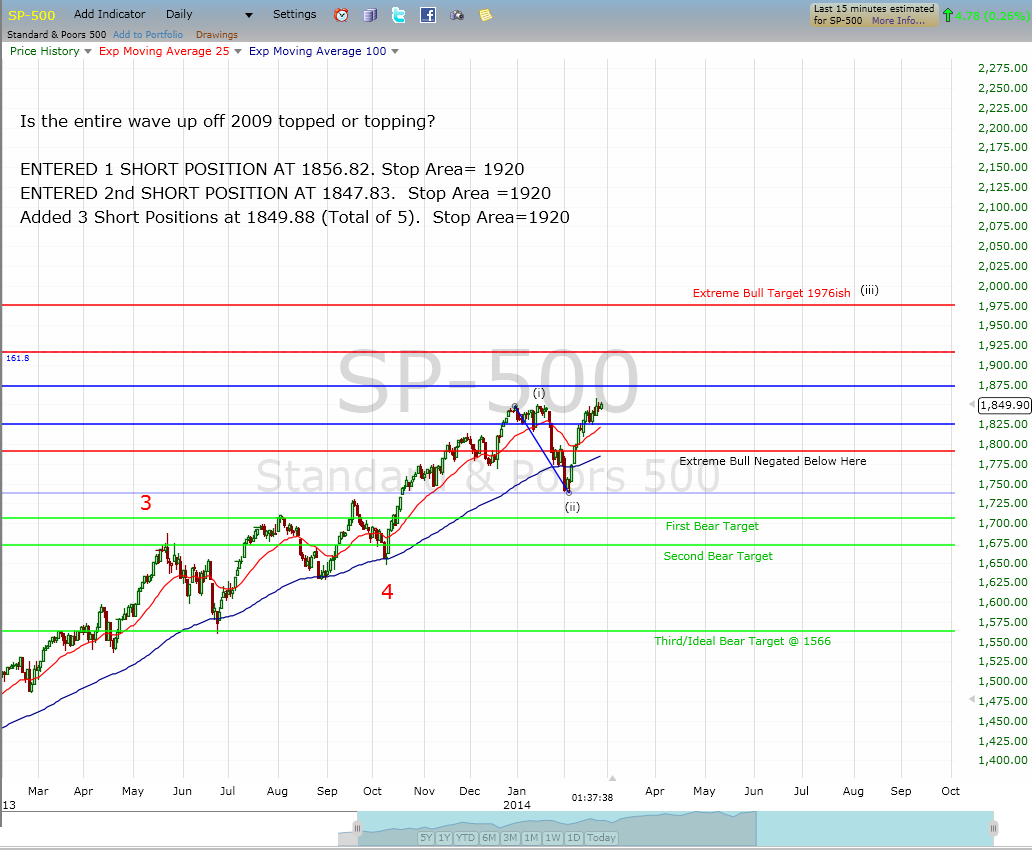Screen dimensions: 1032x850
Task: Click the Last 15 minutes estimated notice
Action: pos(873,14)
